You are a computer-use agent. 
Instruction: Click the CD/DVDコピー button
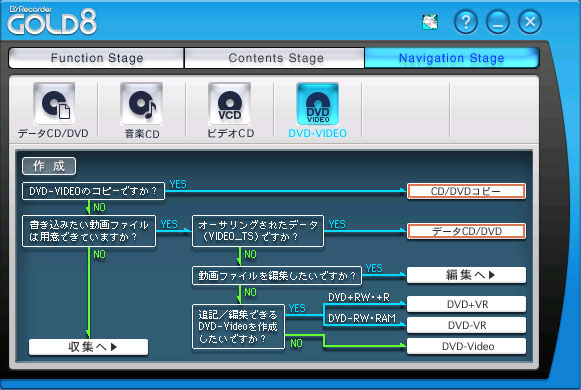click(x=466, y=191)
